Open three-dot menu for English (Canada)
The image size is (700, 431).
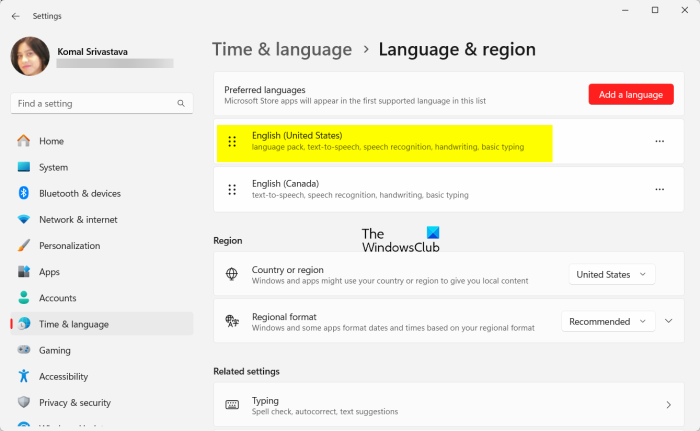[659, 189]
